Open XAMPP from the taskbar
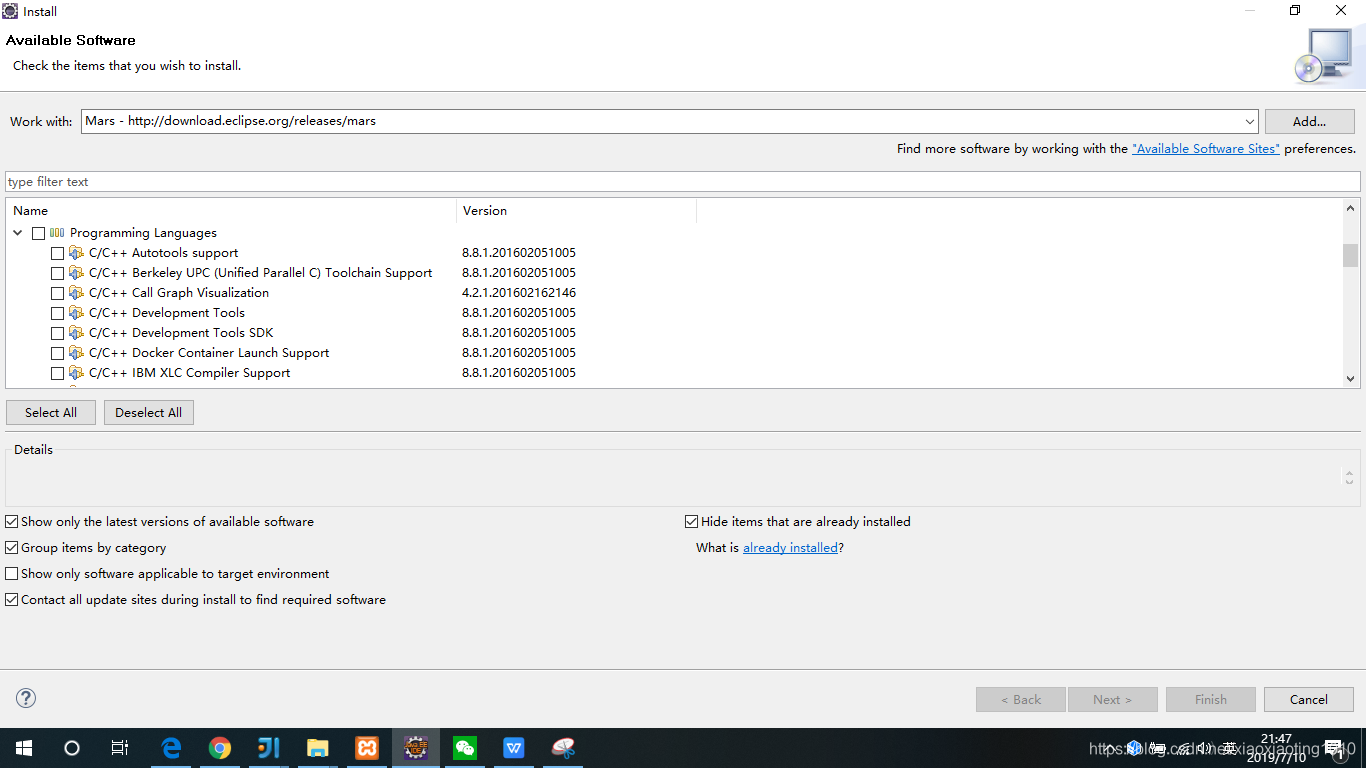 (367, 748)
